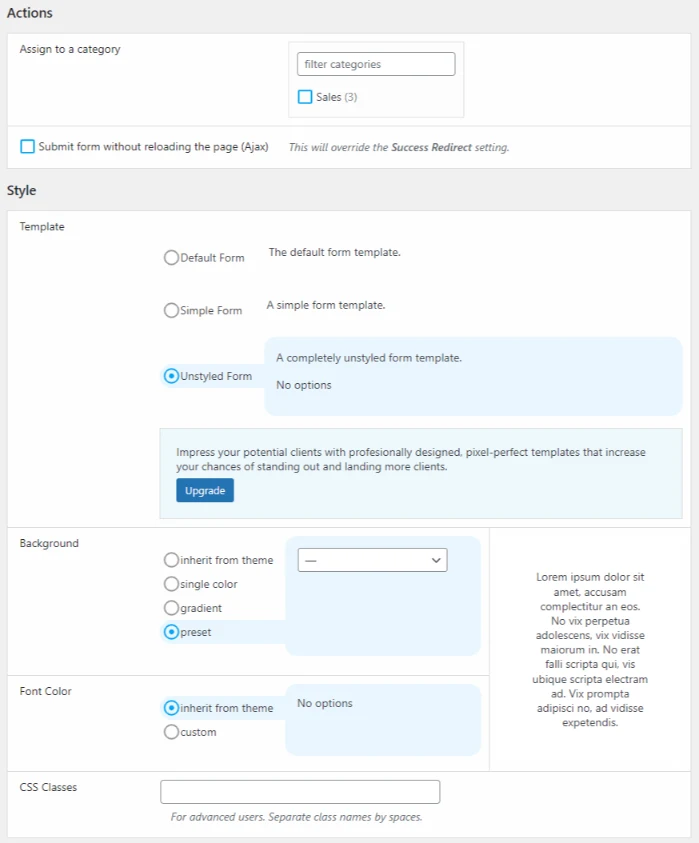Screen dimensions: 699x843
Task: Click the Sales (3) category label
Action: pos(337,97)
